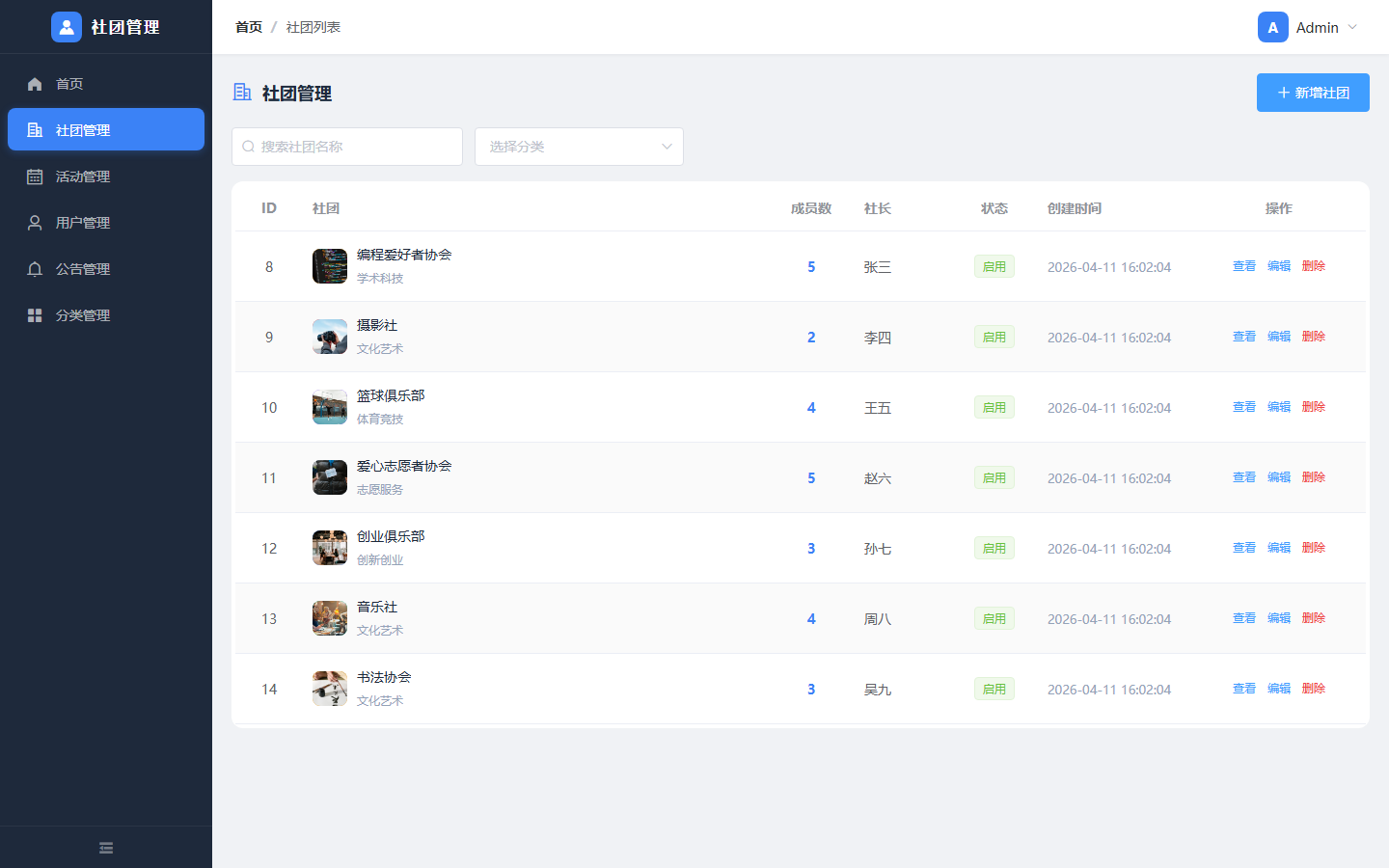Click the user icon for 用户管理
The height and width of the screenshot is (868, 1389).
click(x=35, y=223)
